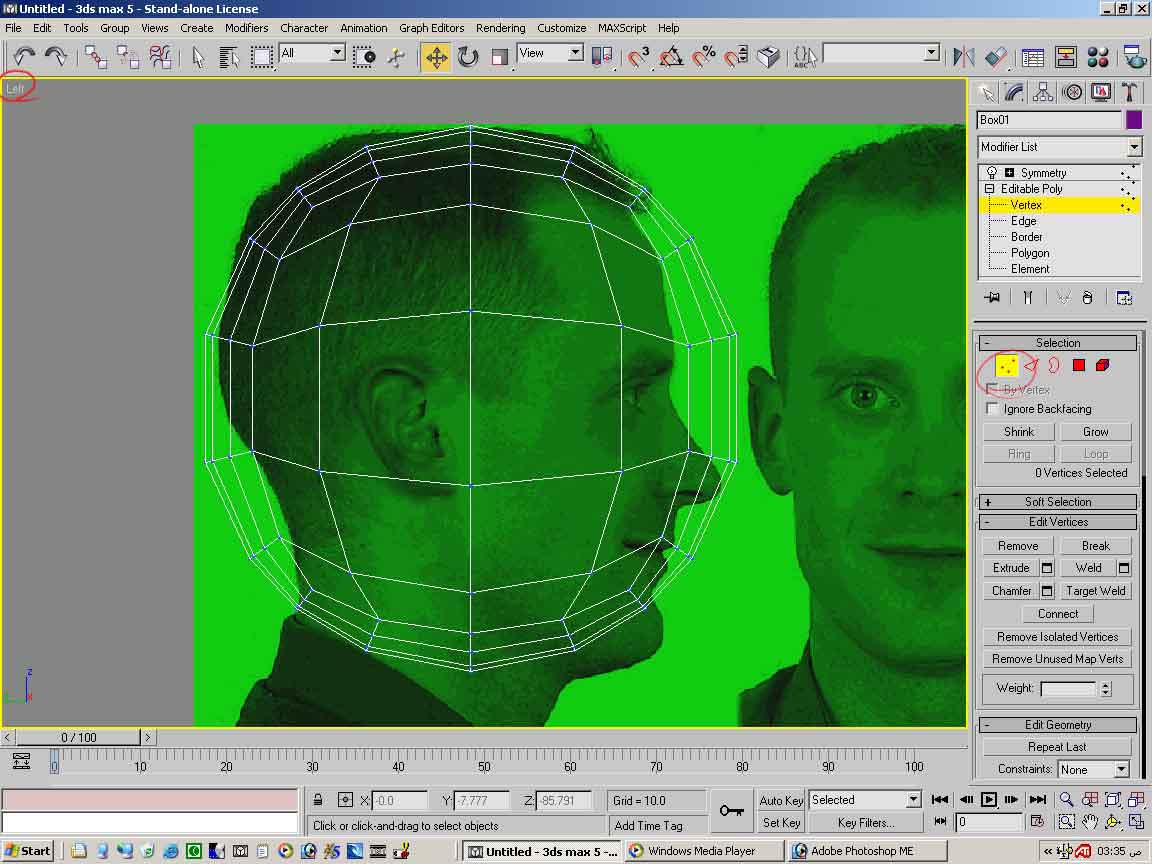1152x864 pixels.
Task: Open Time Configuration icon
Action: [1037, 821]
